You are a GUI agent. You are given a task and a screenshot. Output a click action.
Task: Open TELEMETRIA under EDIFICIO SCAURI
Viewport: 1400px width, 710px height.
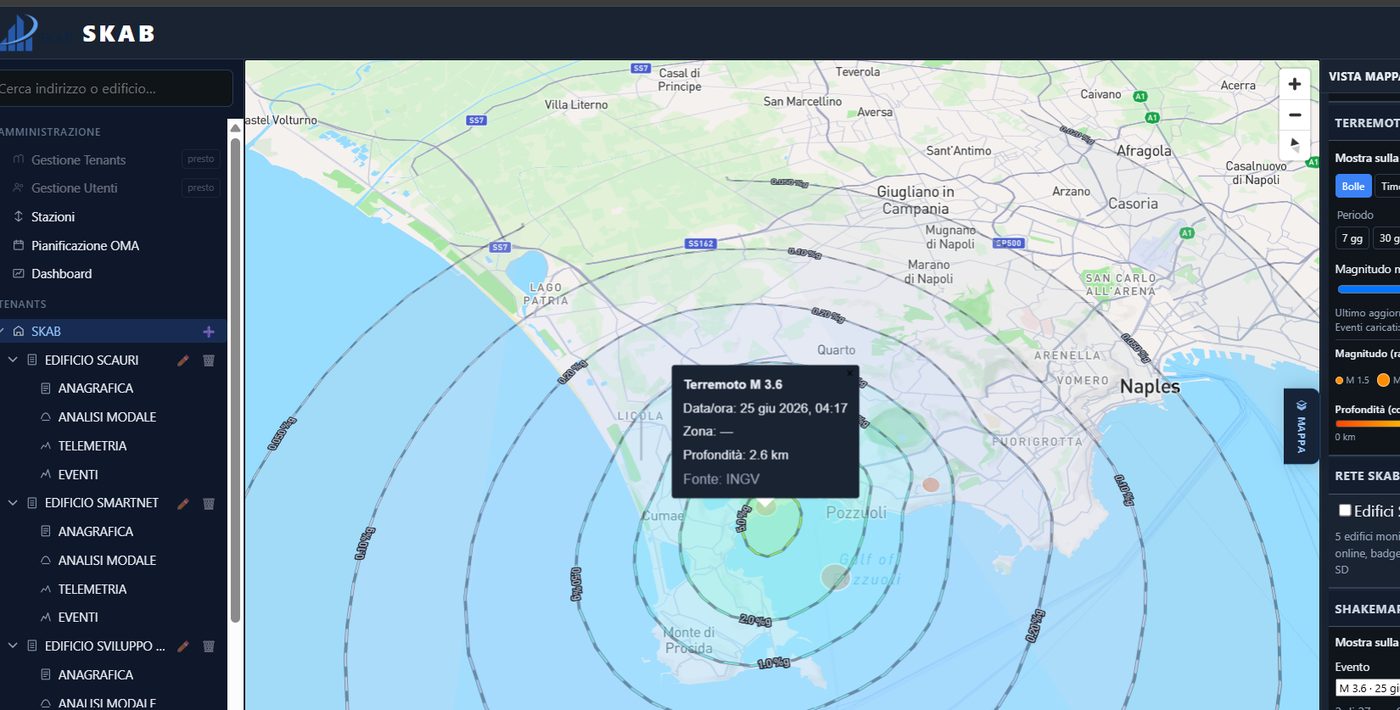(x=92, y=446)
